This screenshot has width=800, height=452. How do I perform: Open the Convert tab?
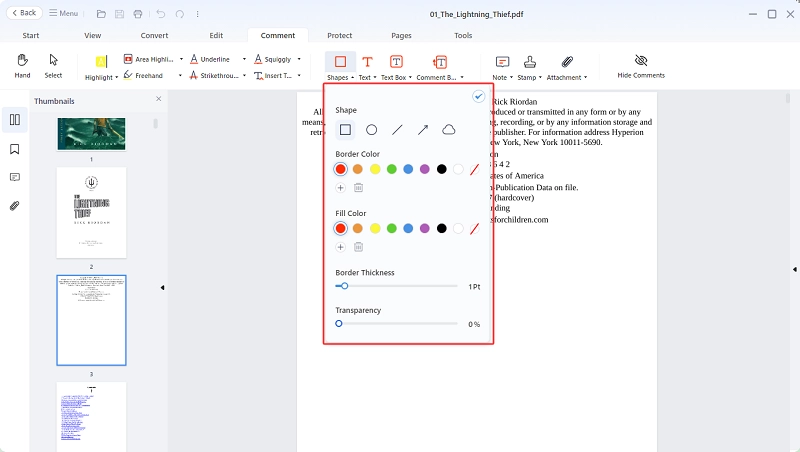click(154, 35)
